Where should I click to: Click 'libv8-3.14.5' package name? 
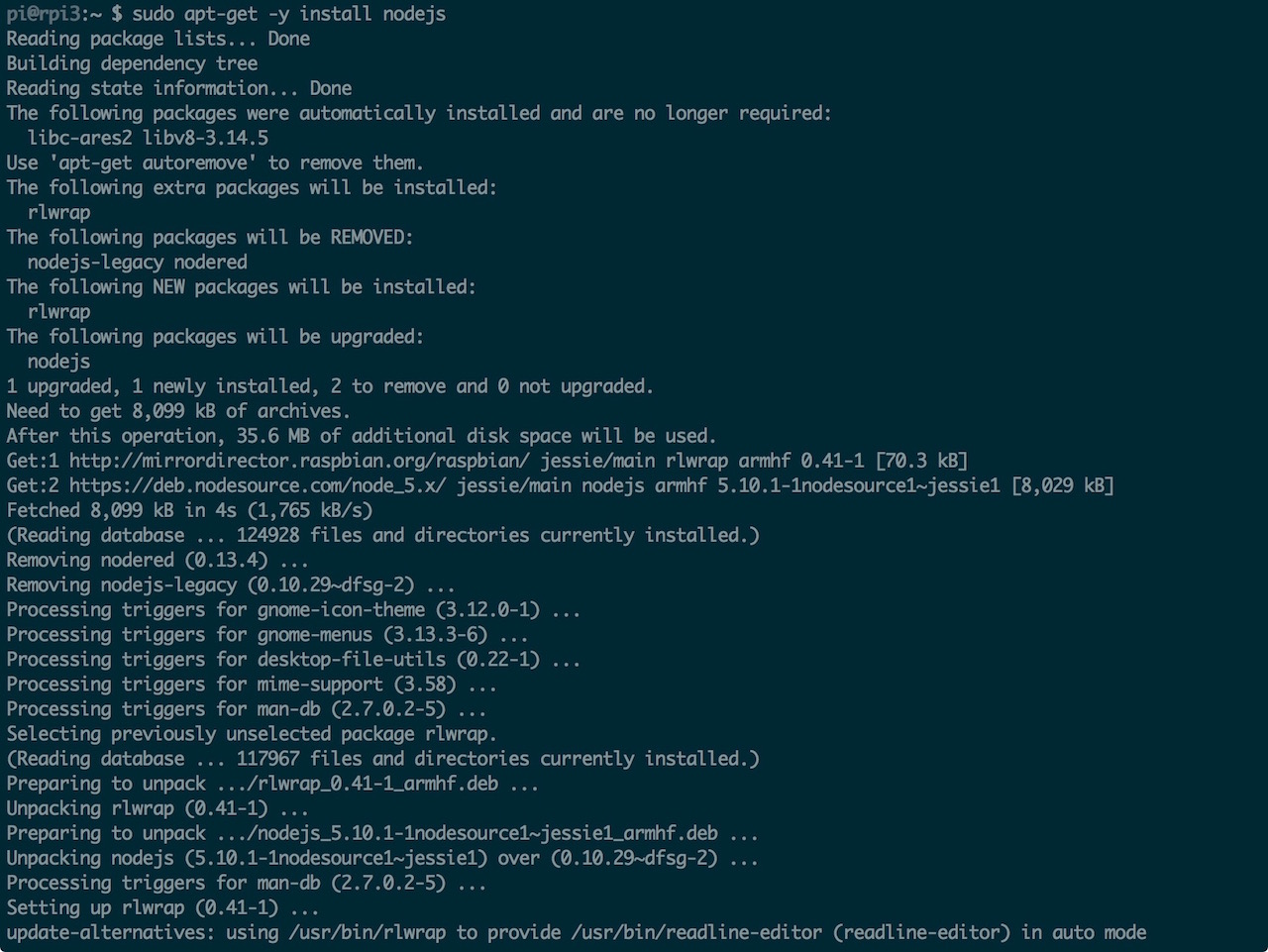coord(206,138)
